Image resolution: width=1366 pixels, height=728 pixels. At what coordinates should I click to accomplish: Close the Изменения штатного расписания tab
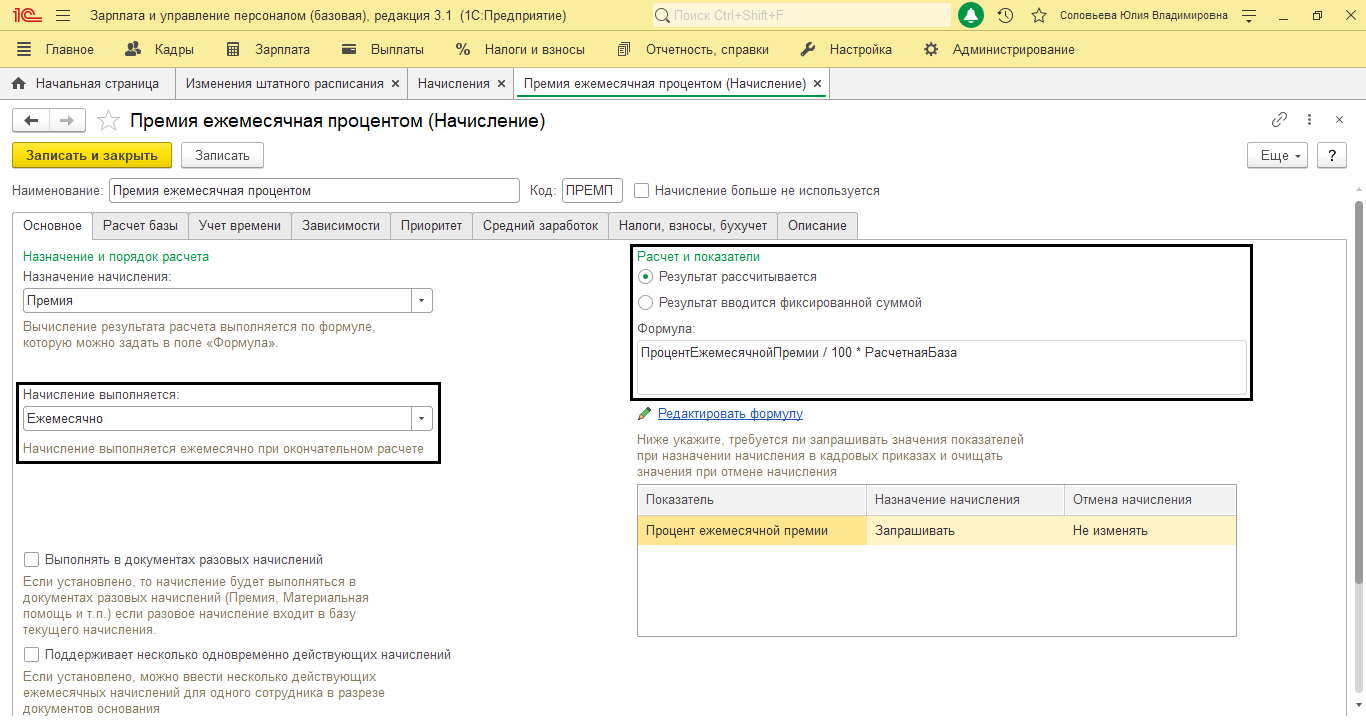point(396,84)
